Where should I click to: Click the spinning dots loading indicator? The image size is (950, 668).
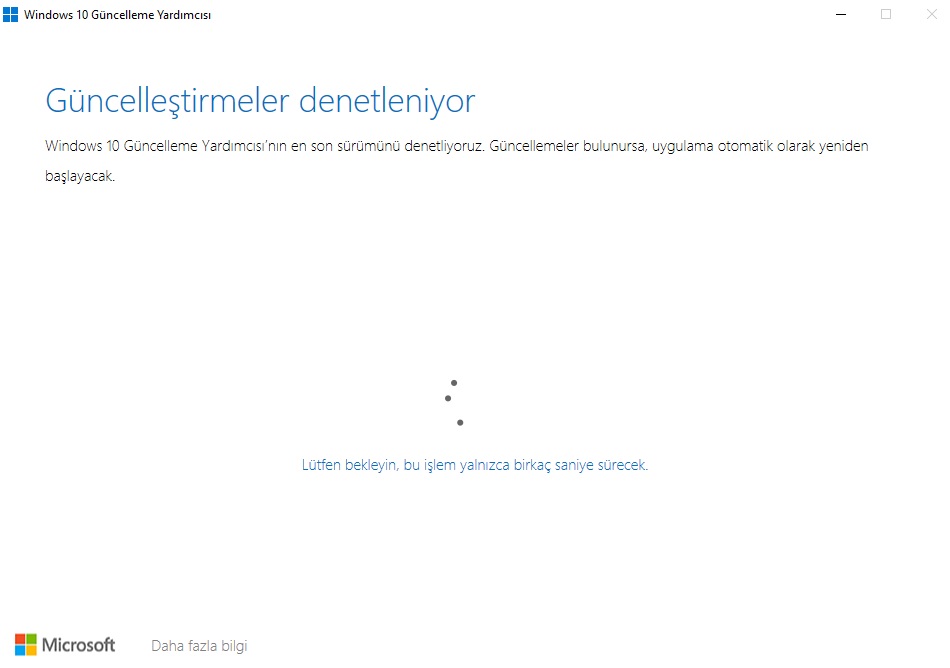454,403
